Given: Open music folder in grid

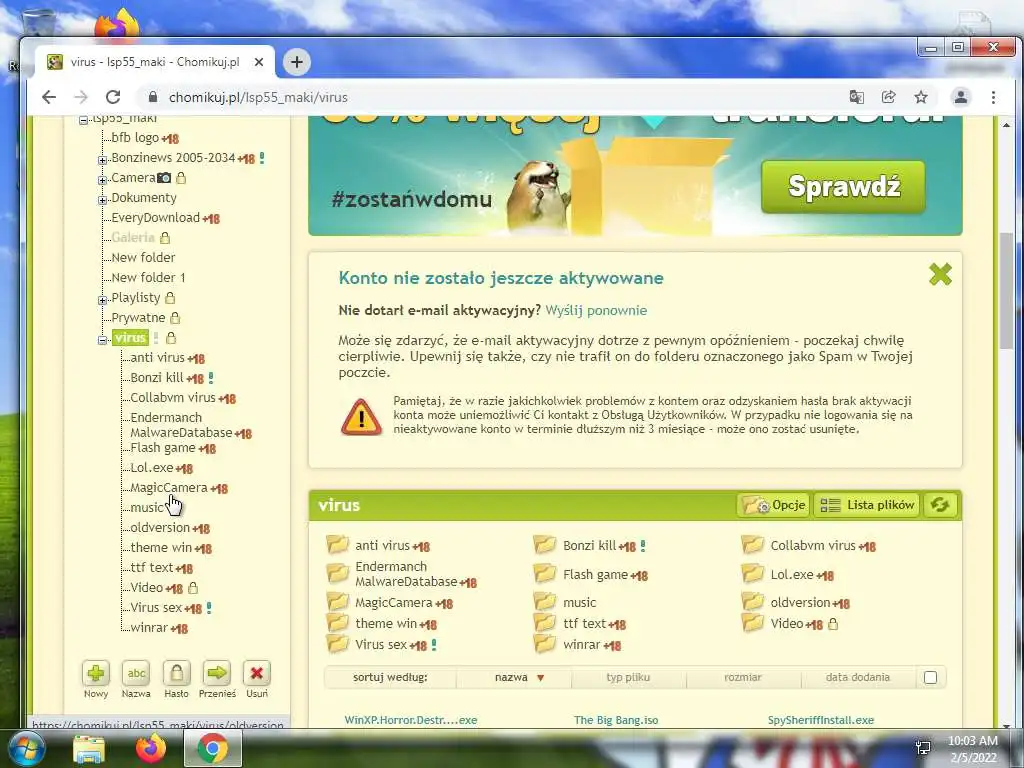Looking at the screenshot, I should (579, 602).
